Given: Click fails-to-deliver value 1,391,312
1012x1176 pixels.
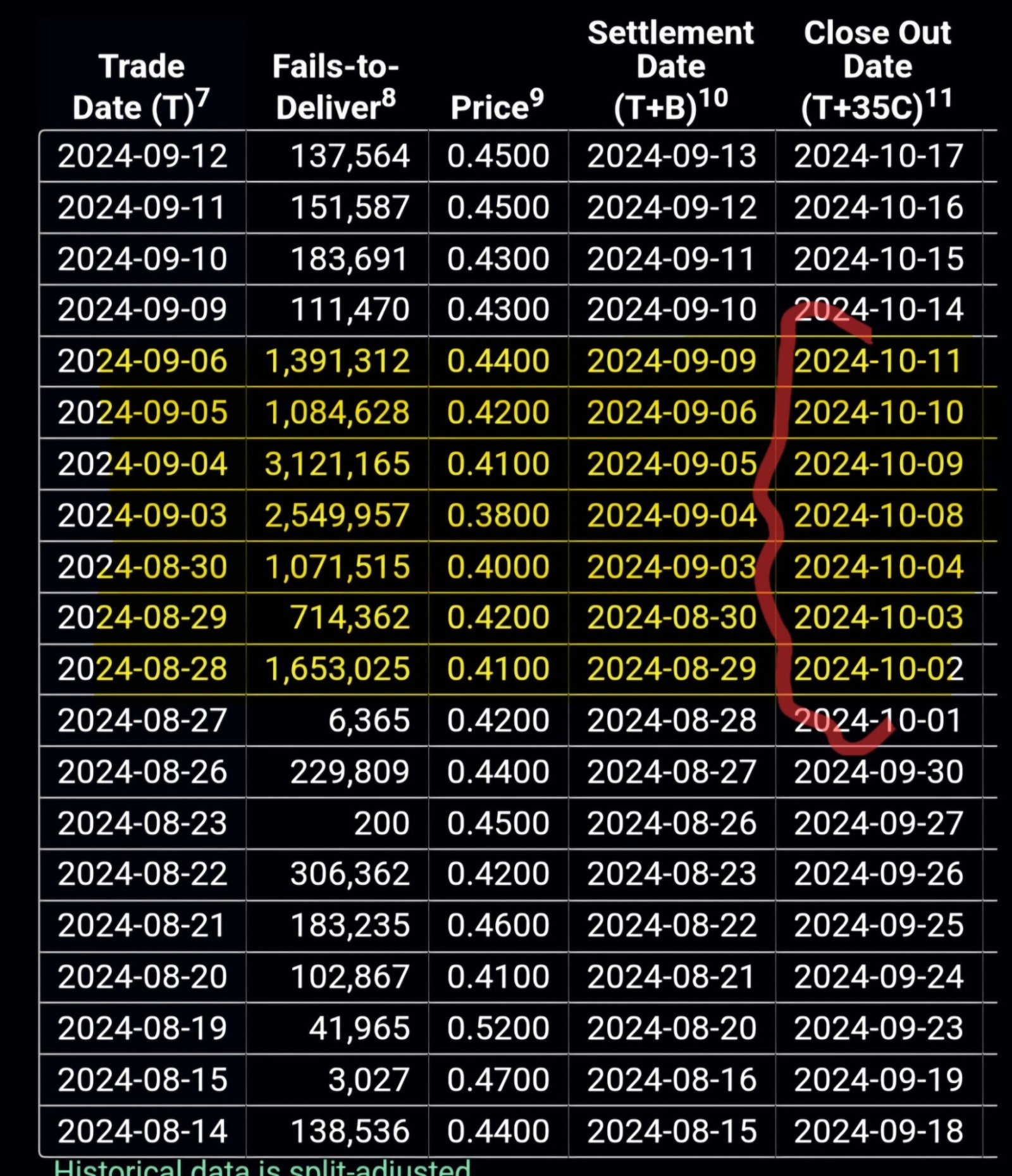Looking at the screenshot, I should [337, 361].
